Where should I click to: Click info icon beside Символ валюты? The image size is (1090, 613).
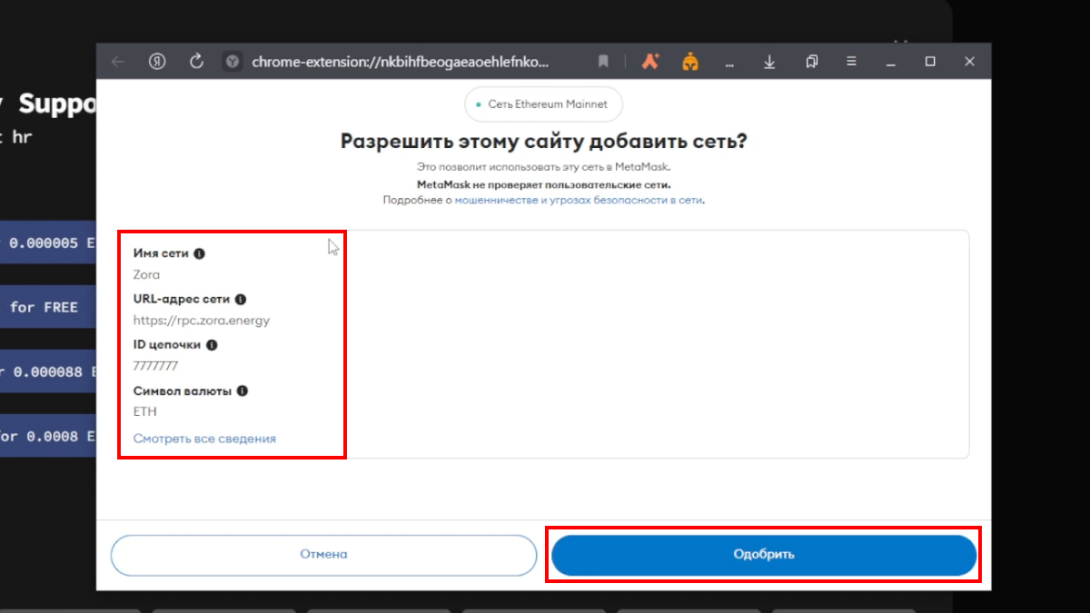point(242,391)
